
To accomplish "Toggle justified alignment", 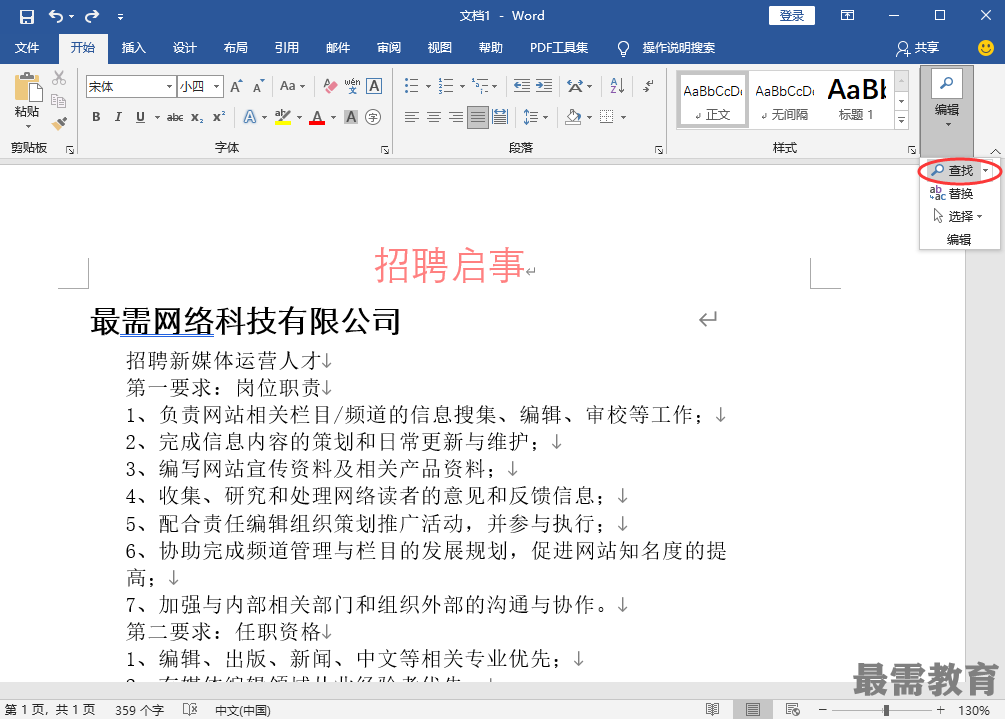I will tap(478, 117).
